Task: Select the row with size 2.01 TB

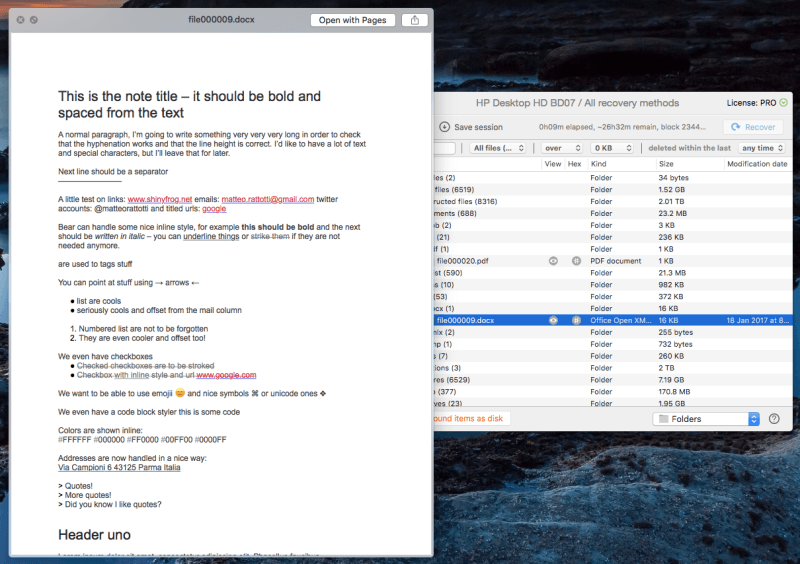Action: pos(613,202)
